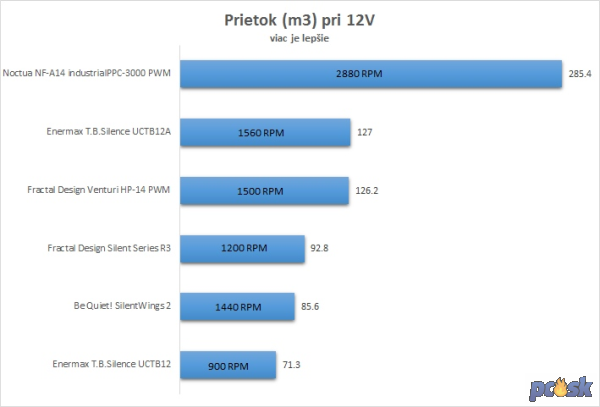This screenshot has width=600, height=407.
Task: Select the Fractal Venturi 1500 RPM bar
Action: click(x=264, y=190)
